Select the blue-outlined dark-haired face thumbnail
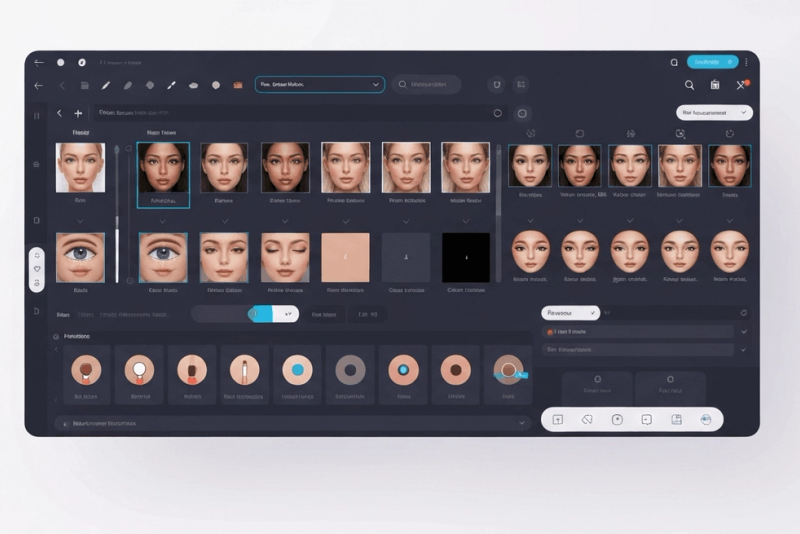Viewport: 800px width, 534px height. [163, 175]
